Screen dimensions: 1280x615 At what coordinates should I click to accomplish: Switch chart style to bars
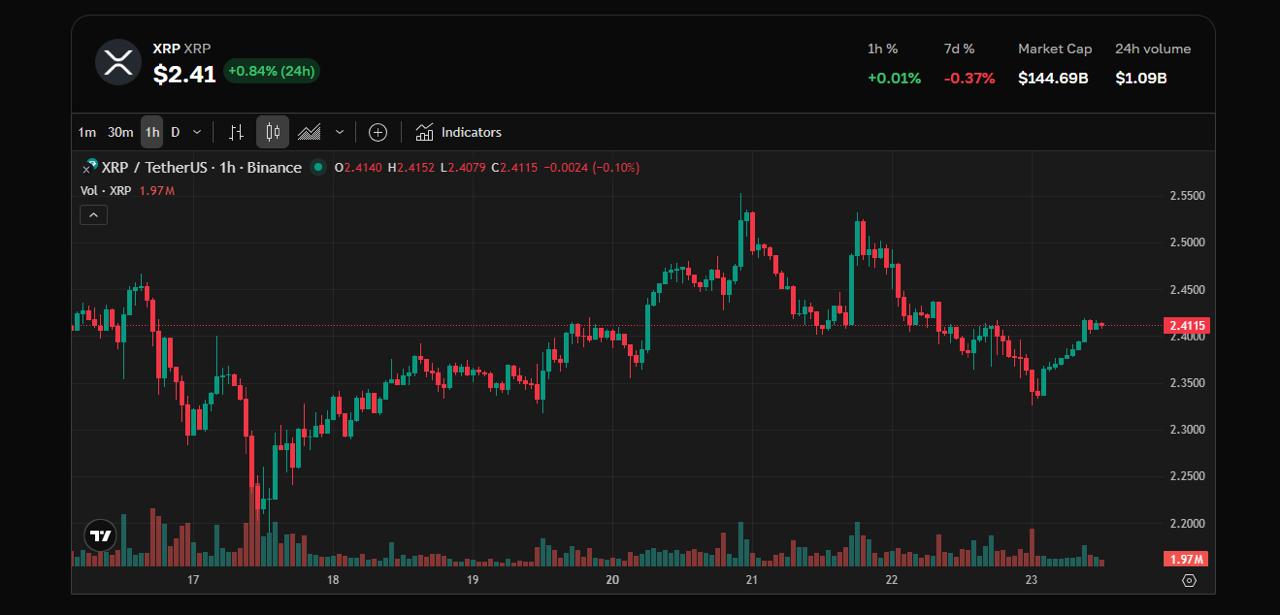click(236, 132)
